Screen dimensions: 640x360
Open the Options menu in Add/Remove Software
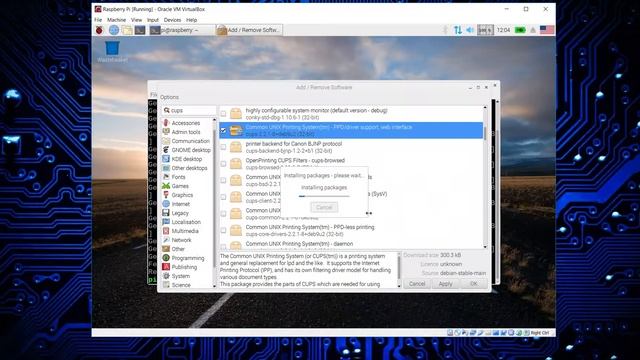[169, 97]
